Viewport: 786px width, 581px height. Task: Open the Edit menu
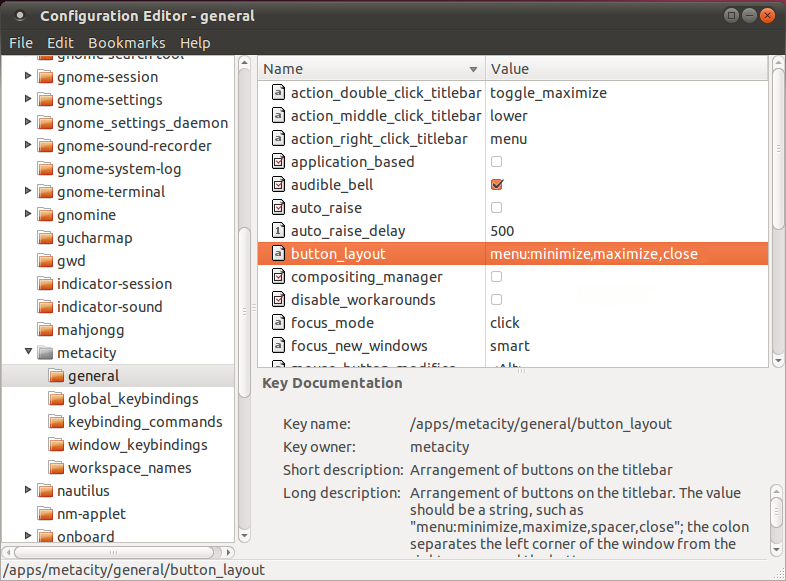pyautogui.click(x=60, y=43)
